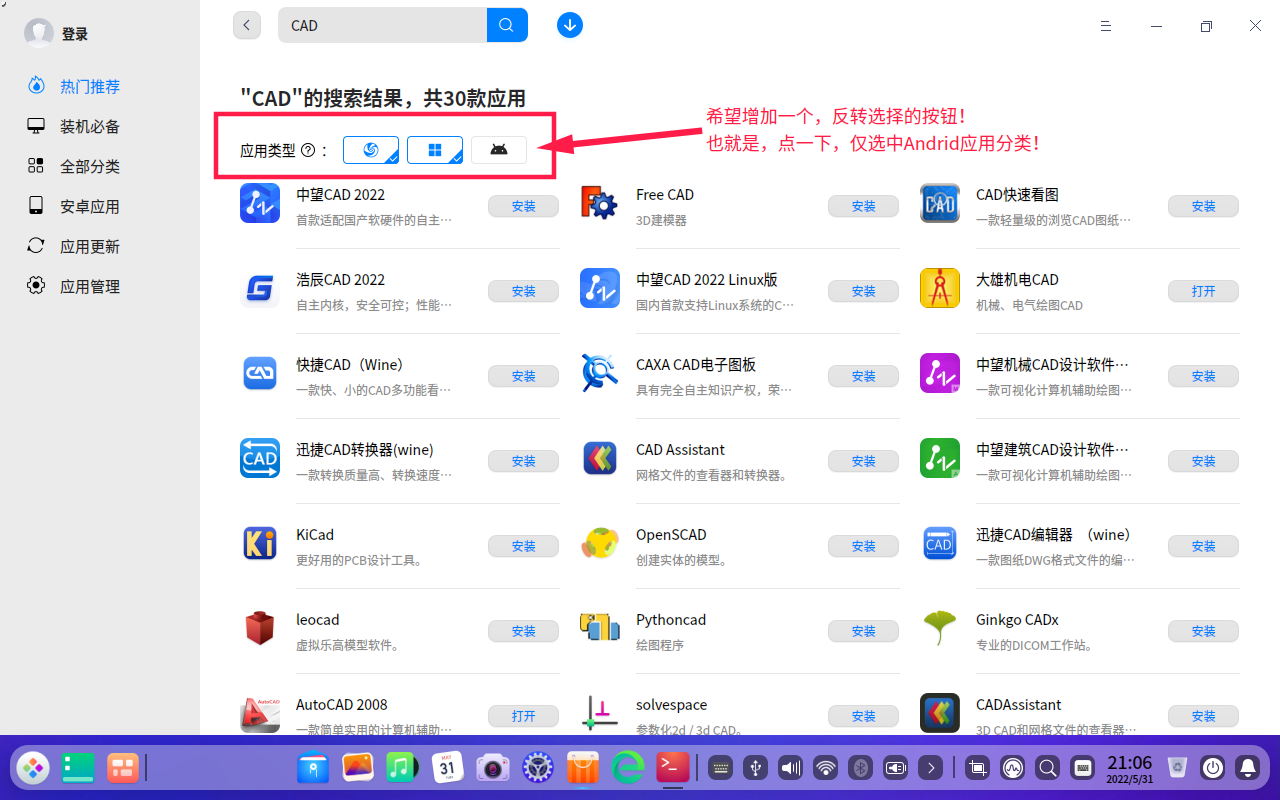
Task: Enable the Android app type filter
Action: (x=499, y=150)
